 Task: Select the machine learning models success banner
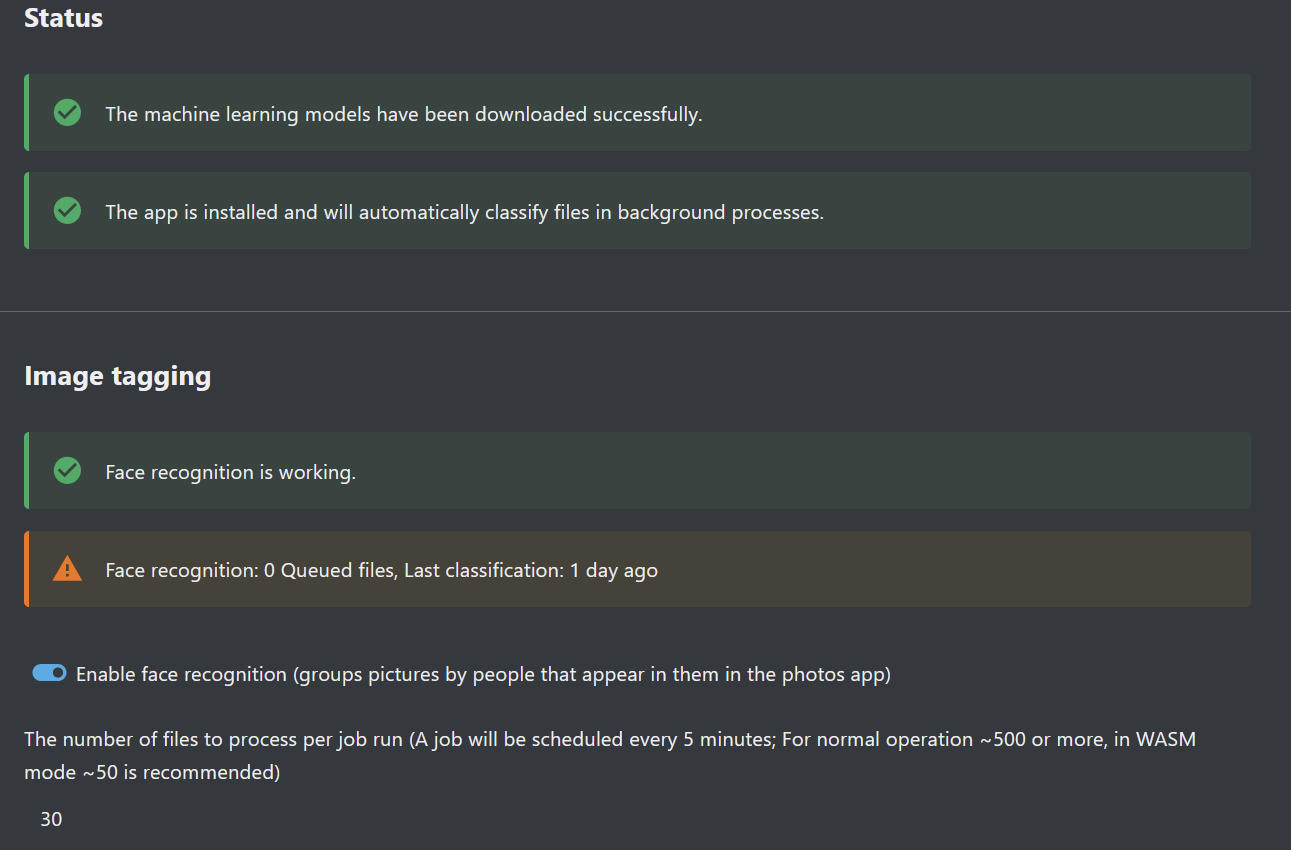pyautogui.click(x=637, y=112)
